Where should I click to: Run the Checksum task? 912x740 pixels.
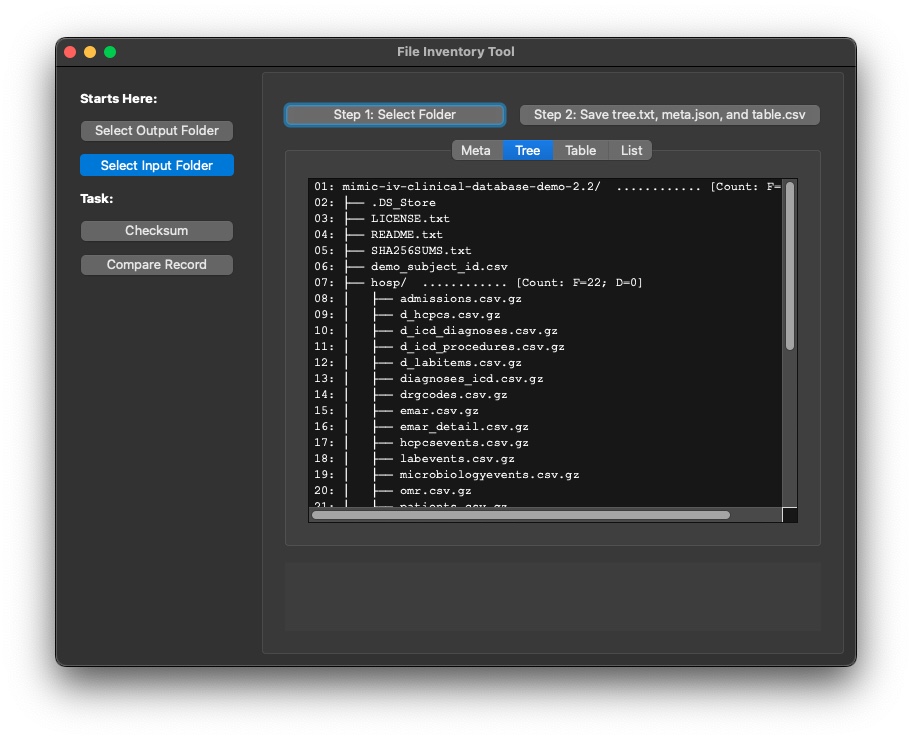pyautogui.click(x=156, y=230)
